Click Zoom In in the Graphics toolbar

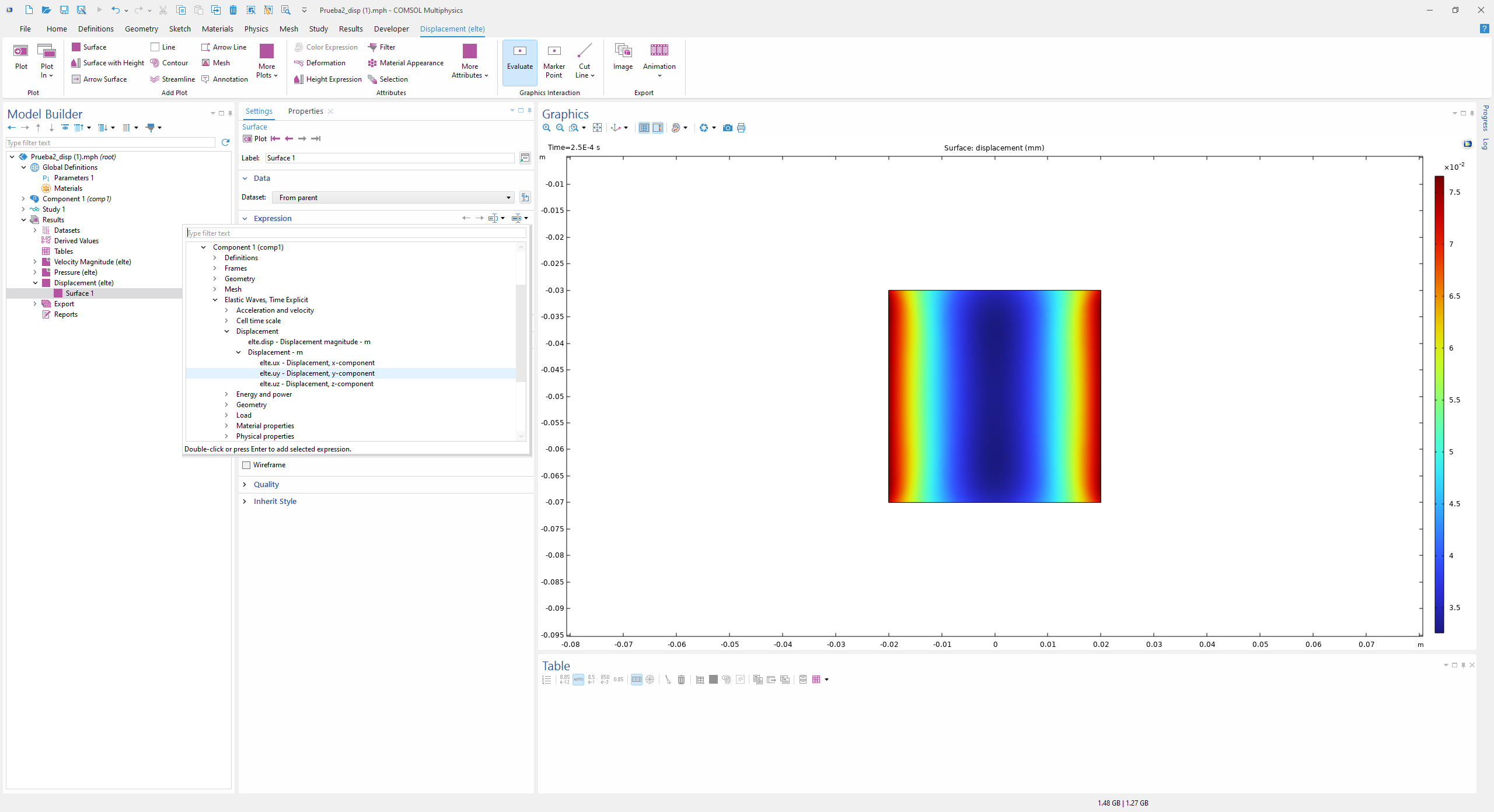click(x=547, y=128)
